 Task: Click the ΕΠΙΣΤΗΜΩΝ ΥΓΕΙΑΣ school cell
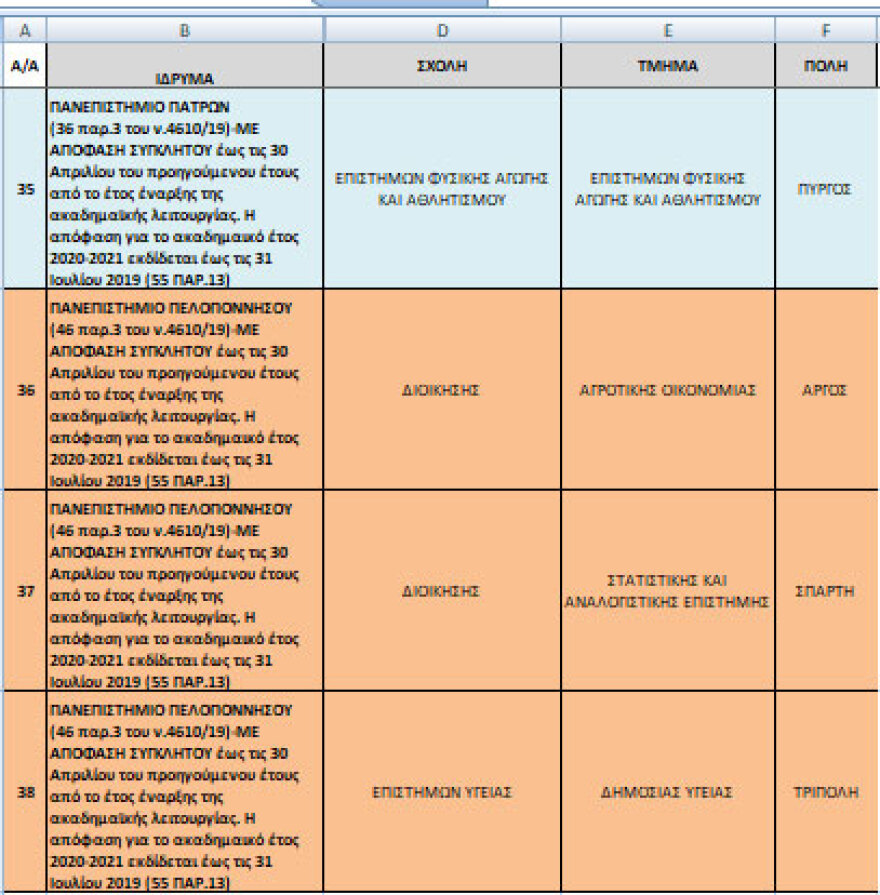point(443,792)
